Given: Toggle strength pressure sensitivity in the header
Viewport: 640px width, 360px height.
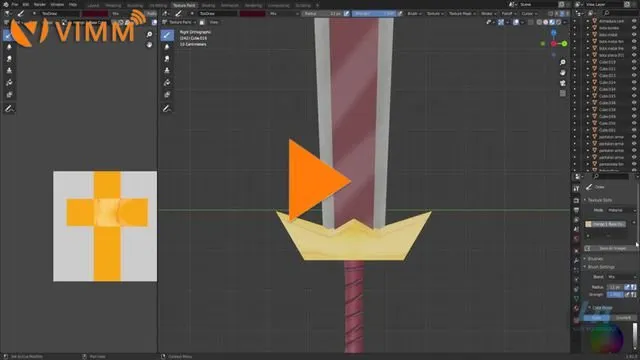Looking at the screenshot, I should (x=400, y=13).
